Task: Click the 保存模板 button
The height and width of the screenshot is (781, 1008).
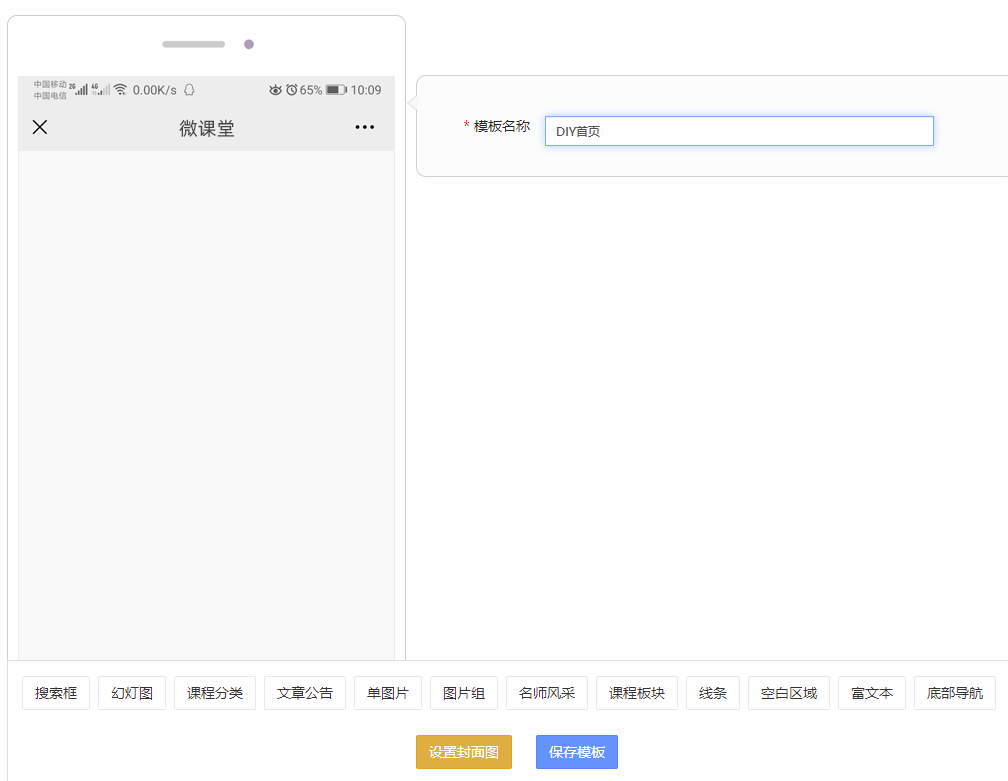Action: pyautogui.click(x=577, y=752)
